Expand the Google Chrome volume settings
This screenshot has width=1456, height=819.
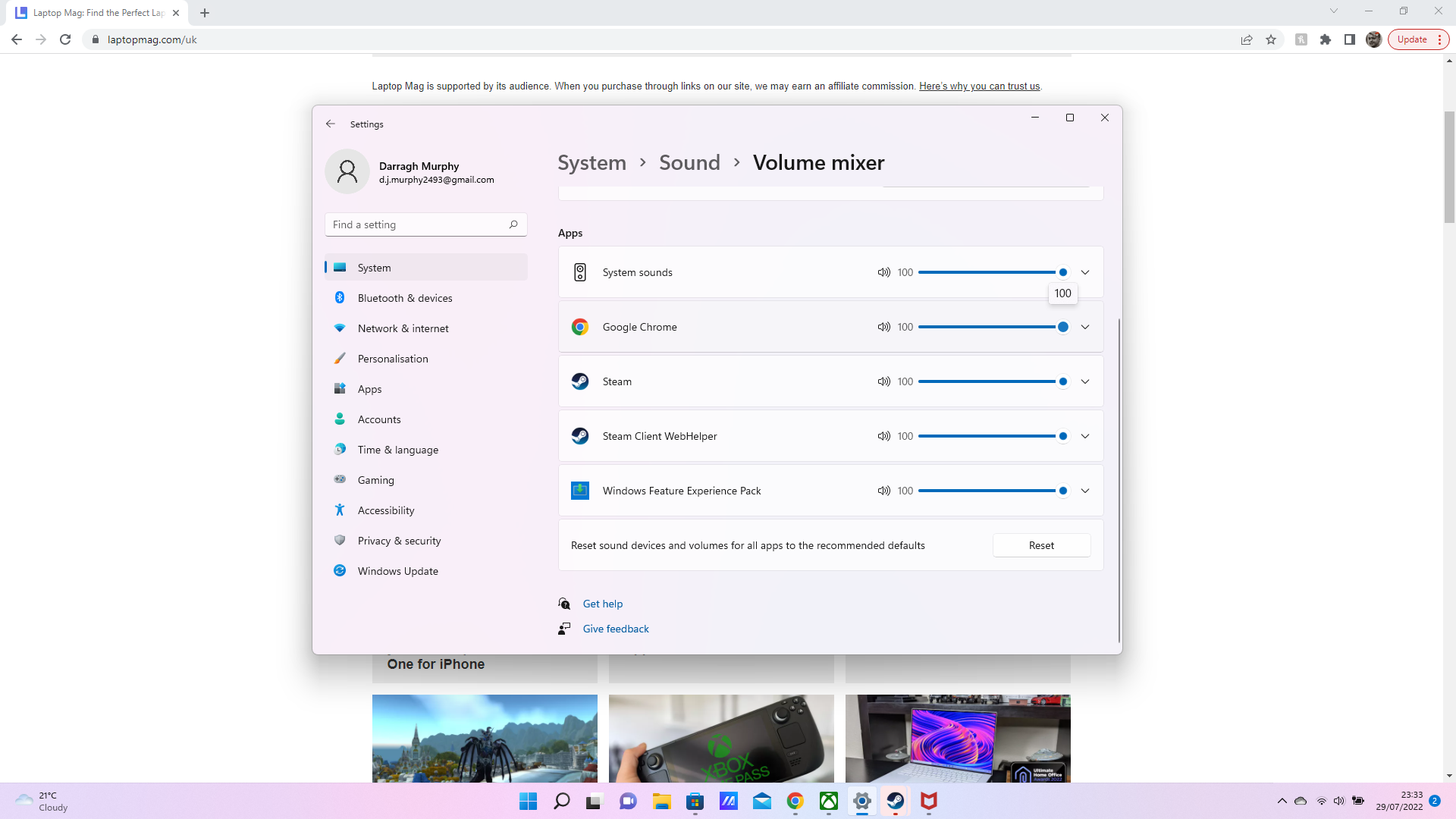[x=1085, y=327]
